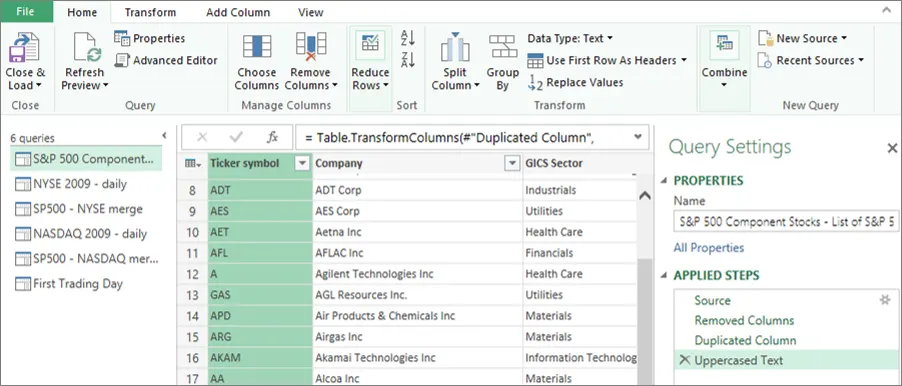The image size is (902, 386).
Task: Open the Ticker symbol column filter dropdown
Action: [x=302, y=164]
